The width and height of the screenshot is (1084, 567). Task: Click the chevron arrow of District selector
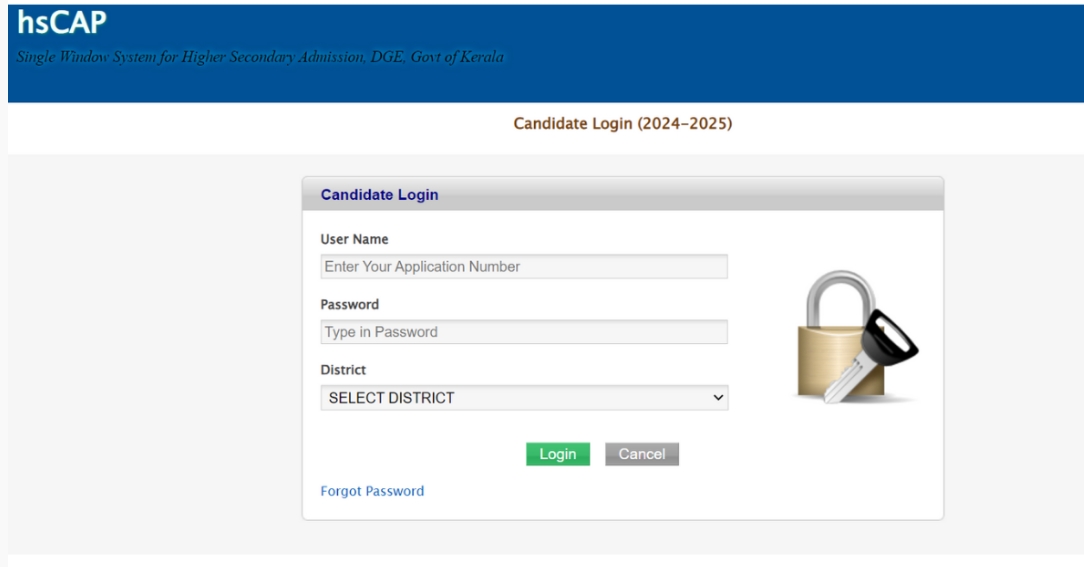coord(718,398)
